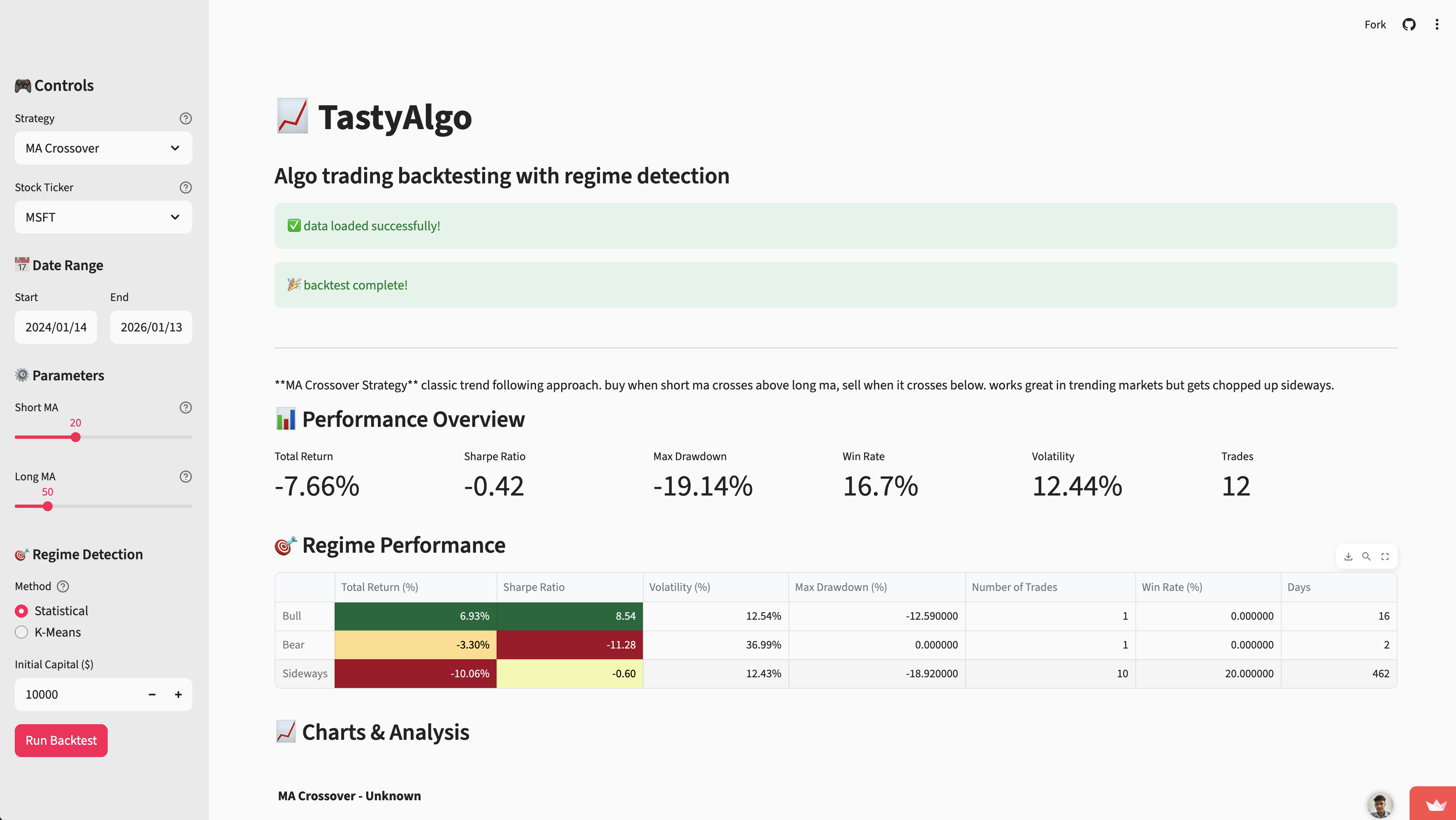
Task: Open the three-dot app menu
Action: pyautogui.click(x=1437, y=24)
